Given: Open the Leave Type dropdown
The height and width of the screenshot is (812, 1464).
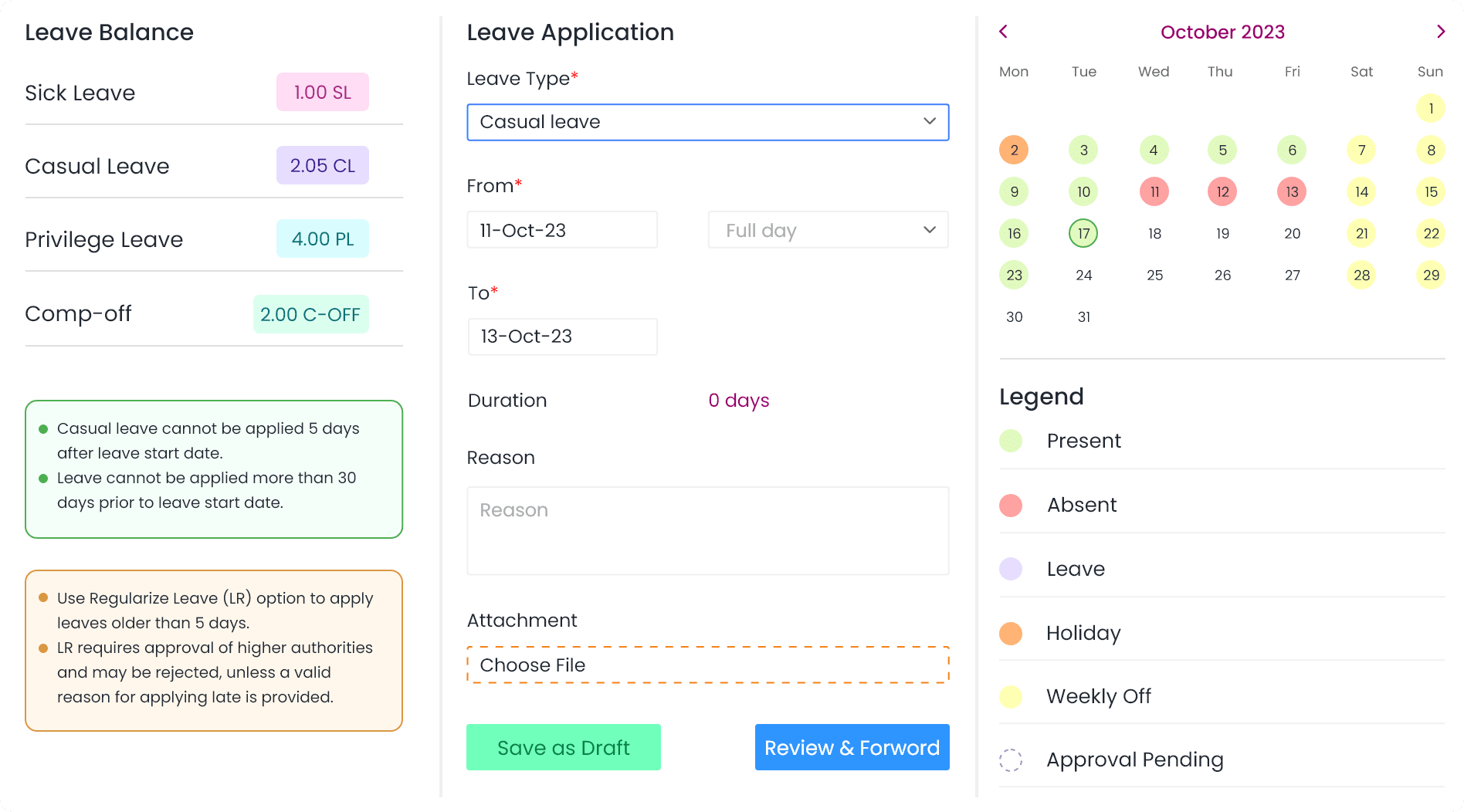Looking at the screenshot, I should click(x=707, y=122).
